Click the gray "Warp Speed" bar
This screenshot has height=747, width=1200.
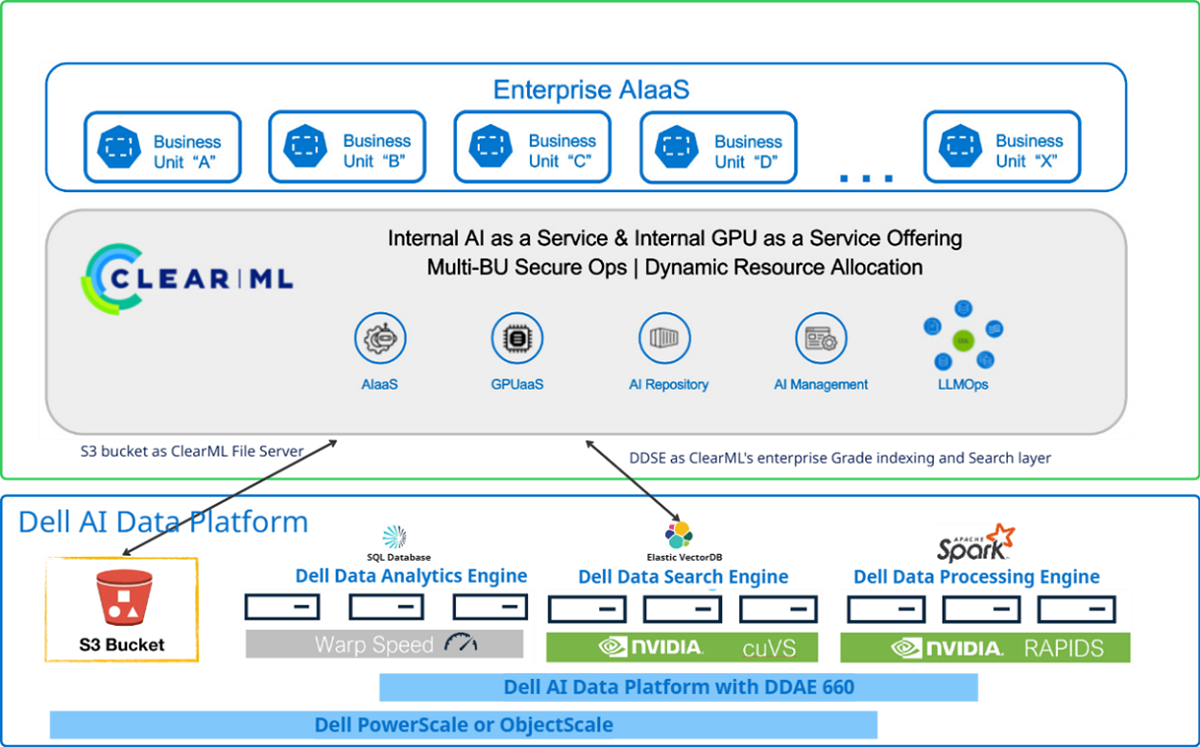(x=385, y=644)
